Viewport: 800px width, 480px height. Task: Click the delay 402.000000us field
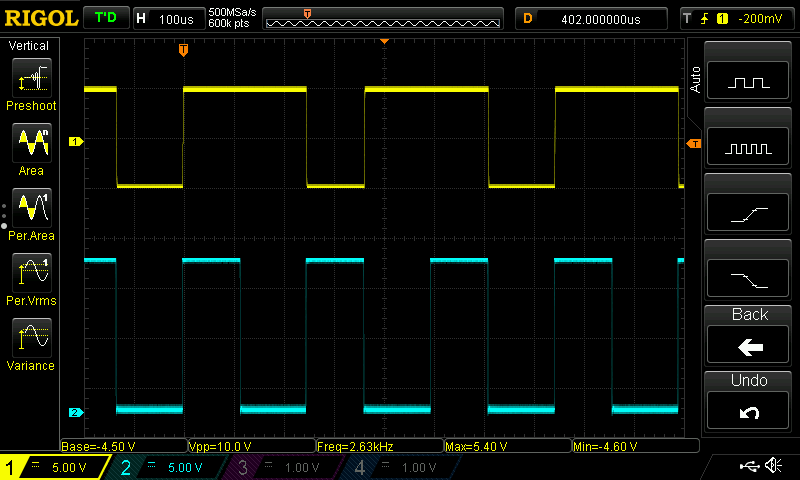point(591,19)
